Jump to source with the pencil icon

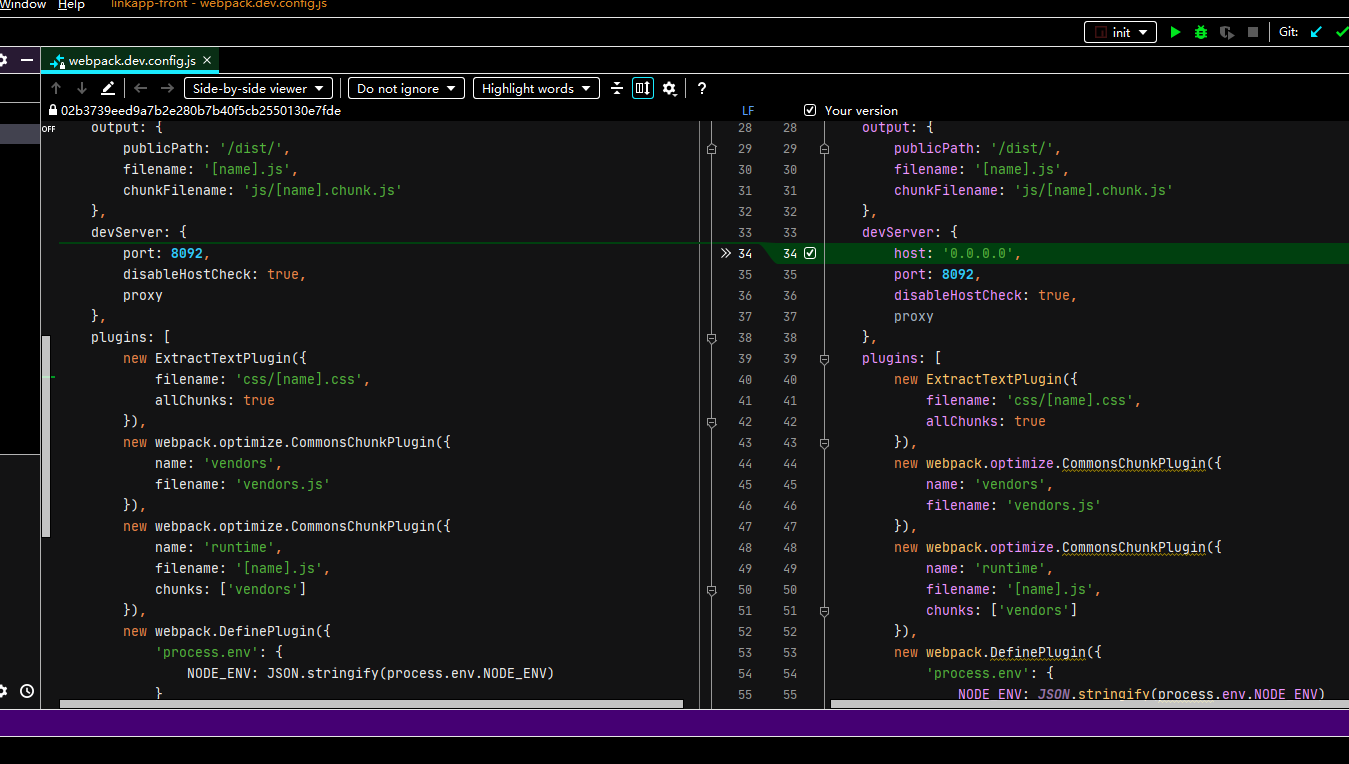pyautogui.click(x=108, y=88)
